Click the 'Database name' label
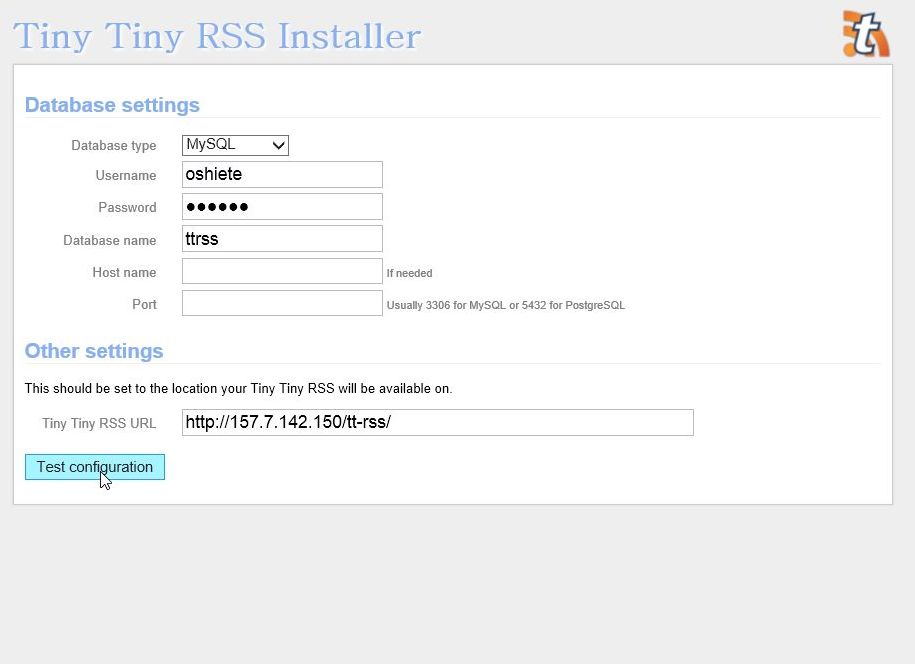Image resolution: width=915 pixels, height=664 pixels. coord(110,240)
